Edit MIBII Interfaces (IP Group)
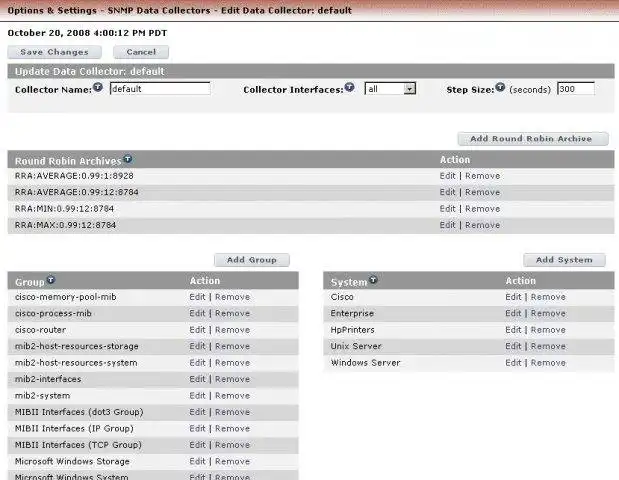Screen dimensions: 619x480 pyautogui.click(x=197, y=429)
